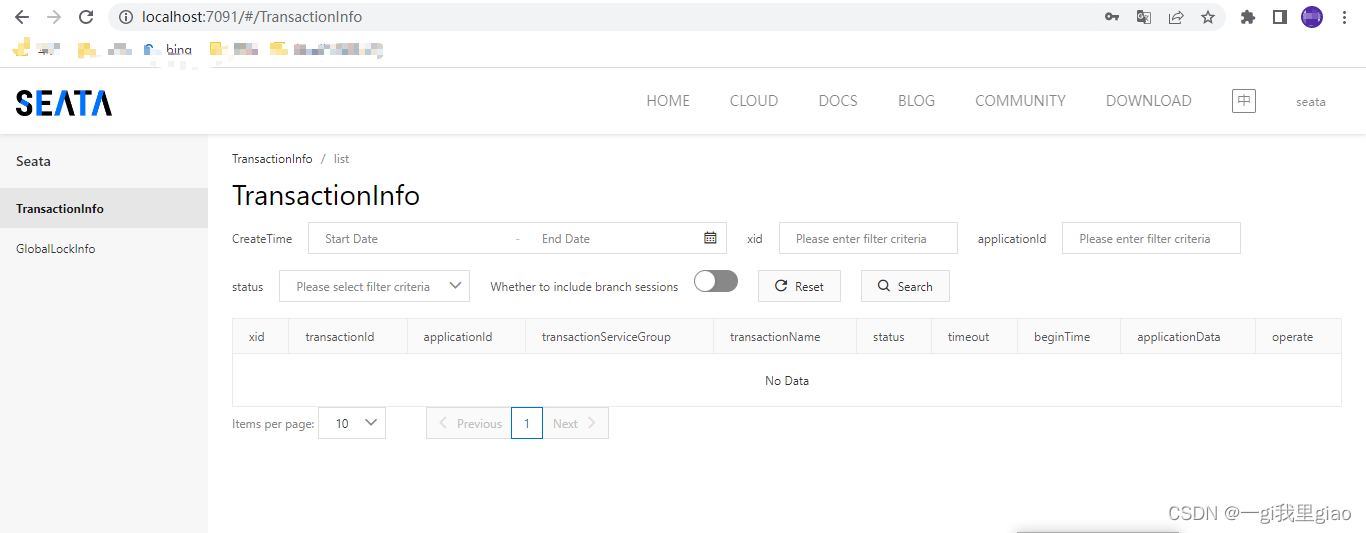
Task: Click the browser address bar URL
Action: pos(252,17)
